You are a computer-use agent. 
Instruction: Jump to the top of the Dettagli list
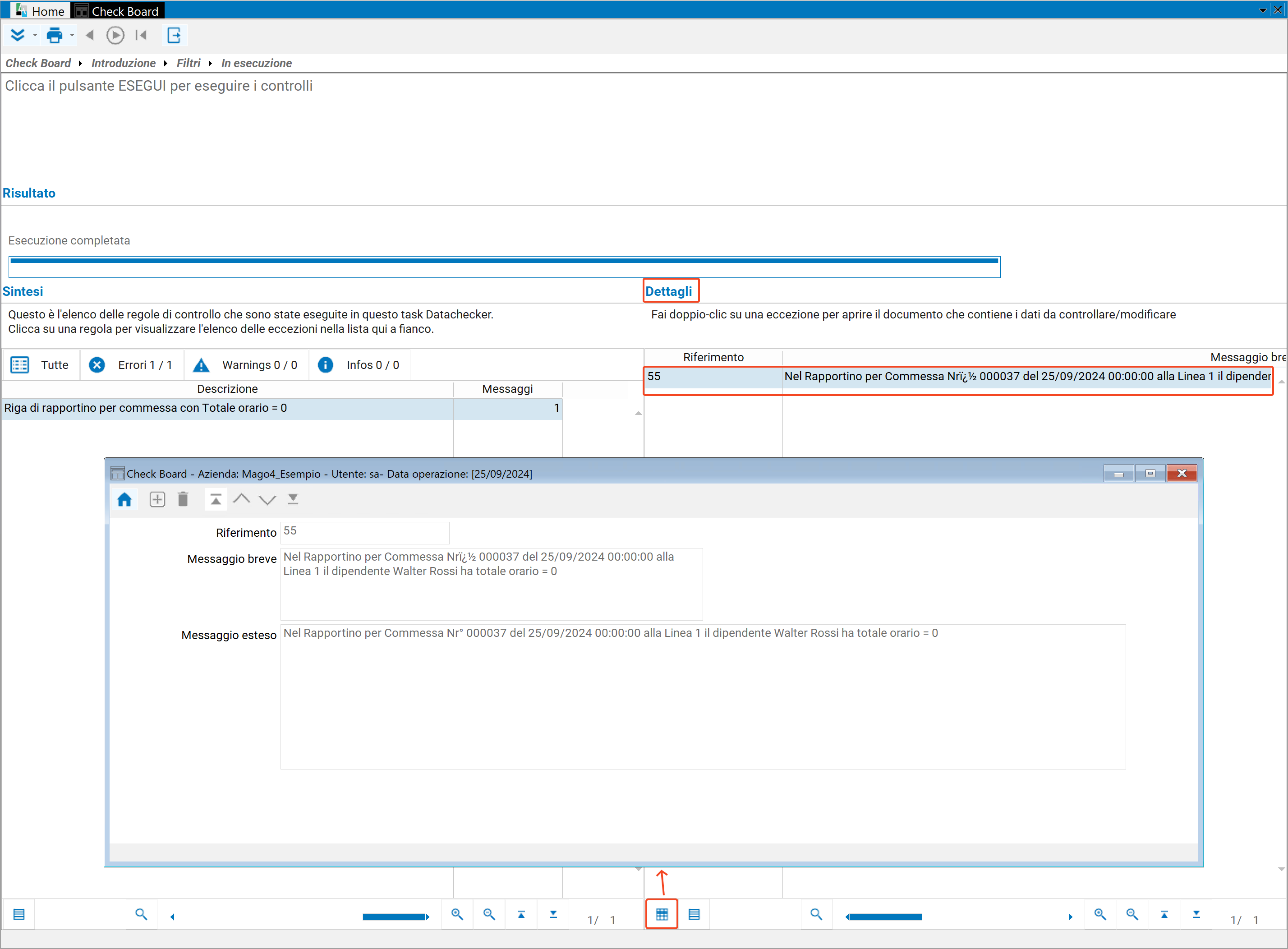pyautogui.click(x=1164, y=914)
